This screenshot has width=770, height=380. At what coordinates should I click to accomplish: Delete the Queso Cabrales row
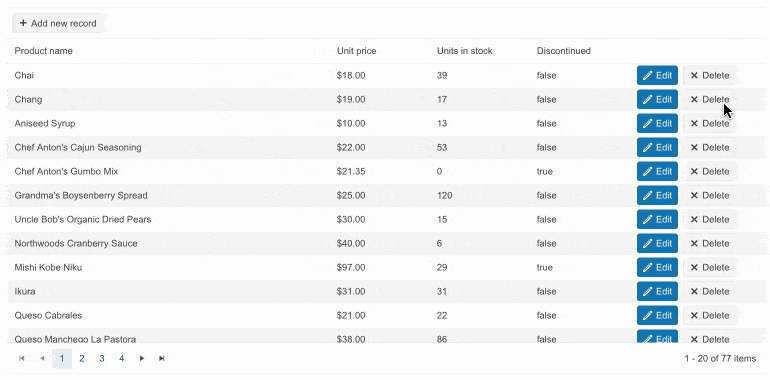pyautogui.click(x=709, y=315)
